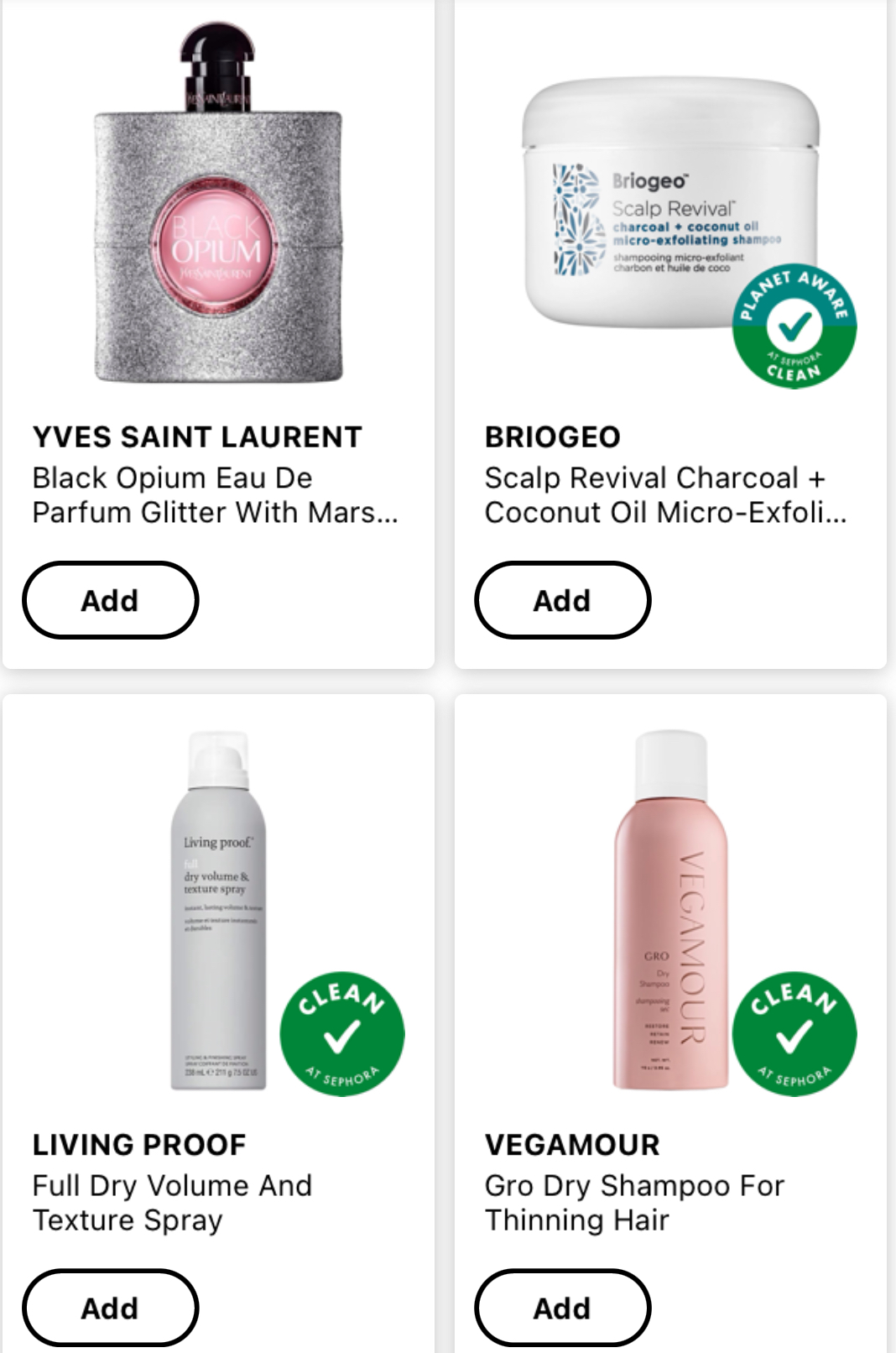The width and height of the screenshot is (896, 1353).
Task: Open the VEGAMOUR brand name link
Action: tap(572, 1145)
